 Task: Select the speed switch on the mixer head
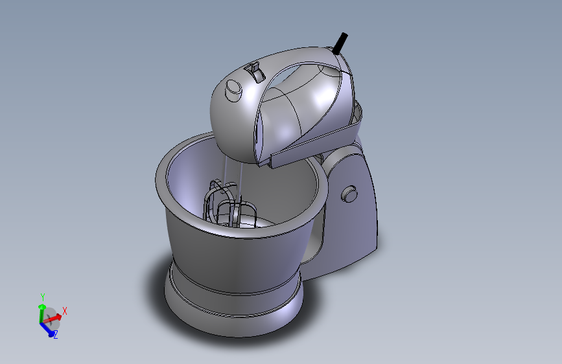click(255, 71)
